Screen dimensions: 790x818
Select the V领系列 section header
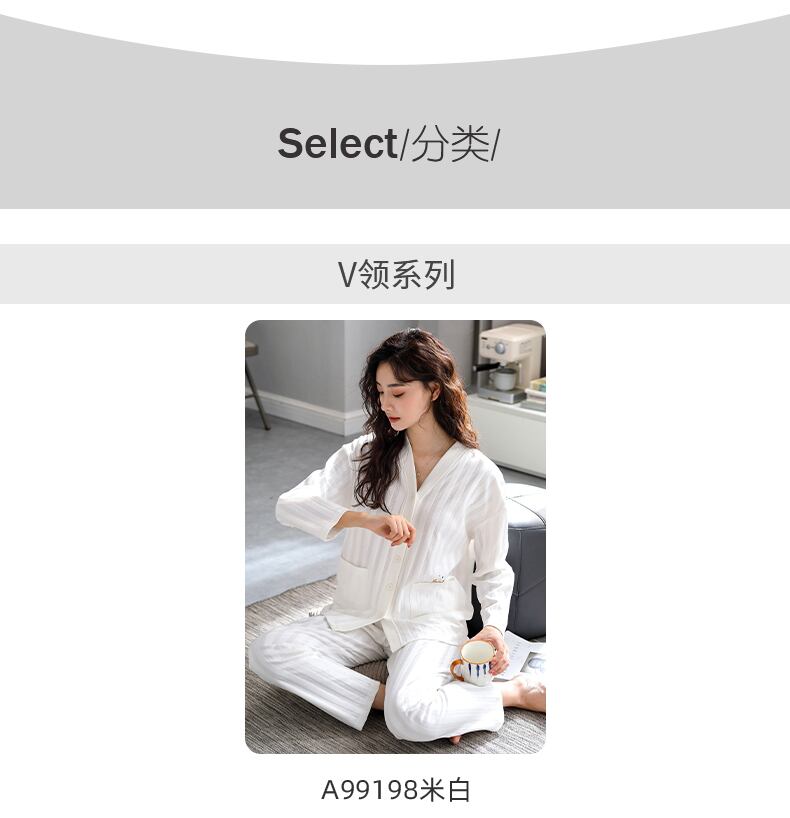point(395,274)
